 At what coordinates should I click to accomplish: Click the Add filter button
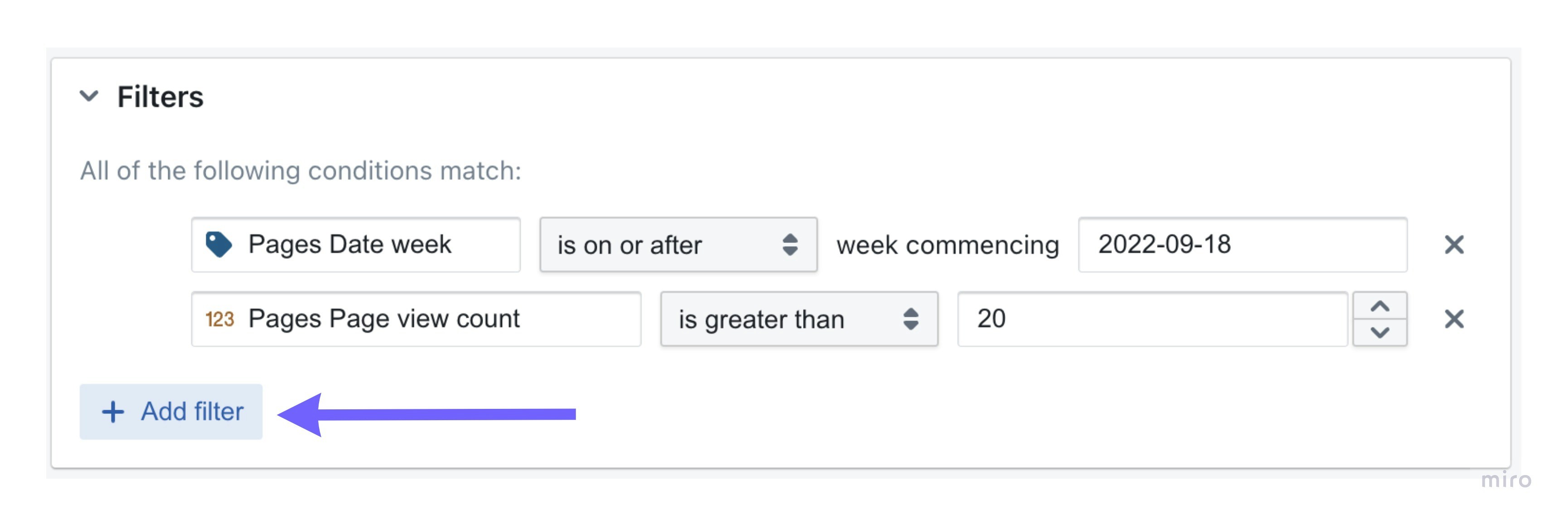171,412
